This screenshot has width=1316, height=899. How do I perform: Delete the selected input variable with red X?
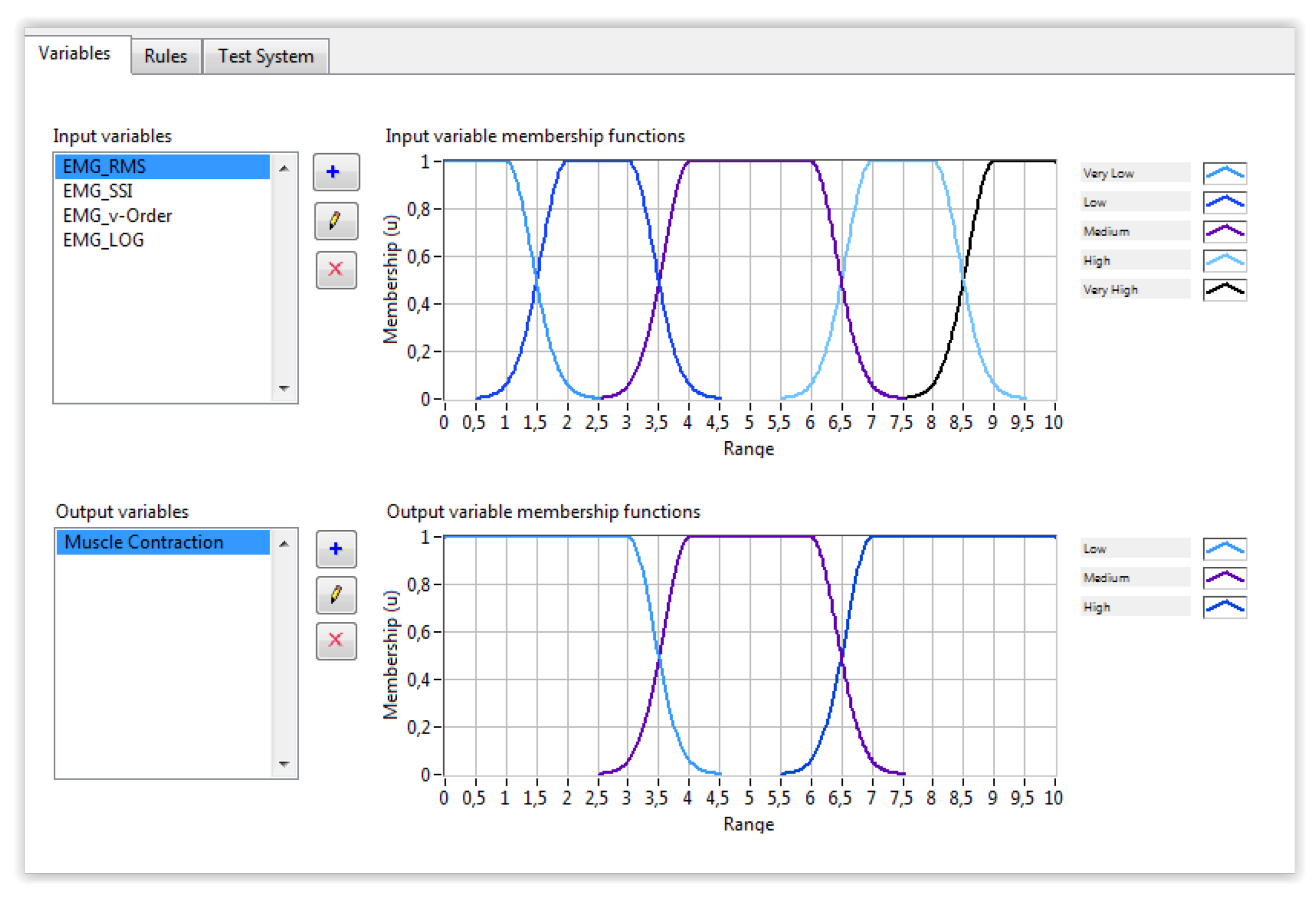tap(335, 269)
